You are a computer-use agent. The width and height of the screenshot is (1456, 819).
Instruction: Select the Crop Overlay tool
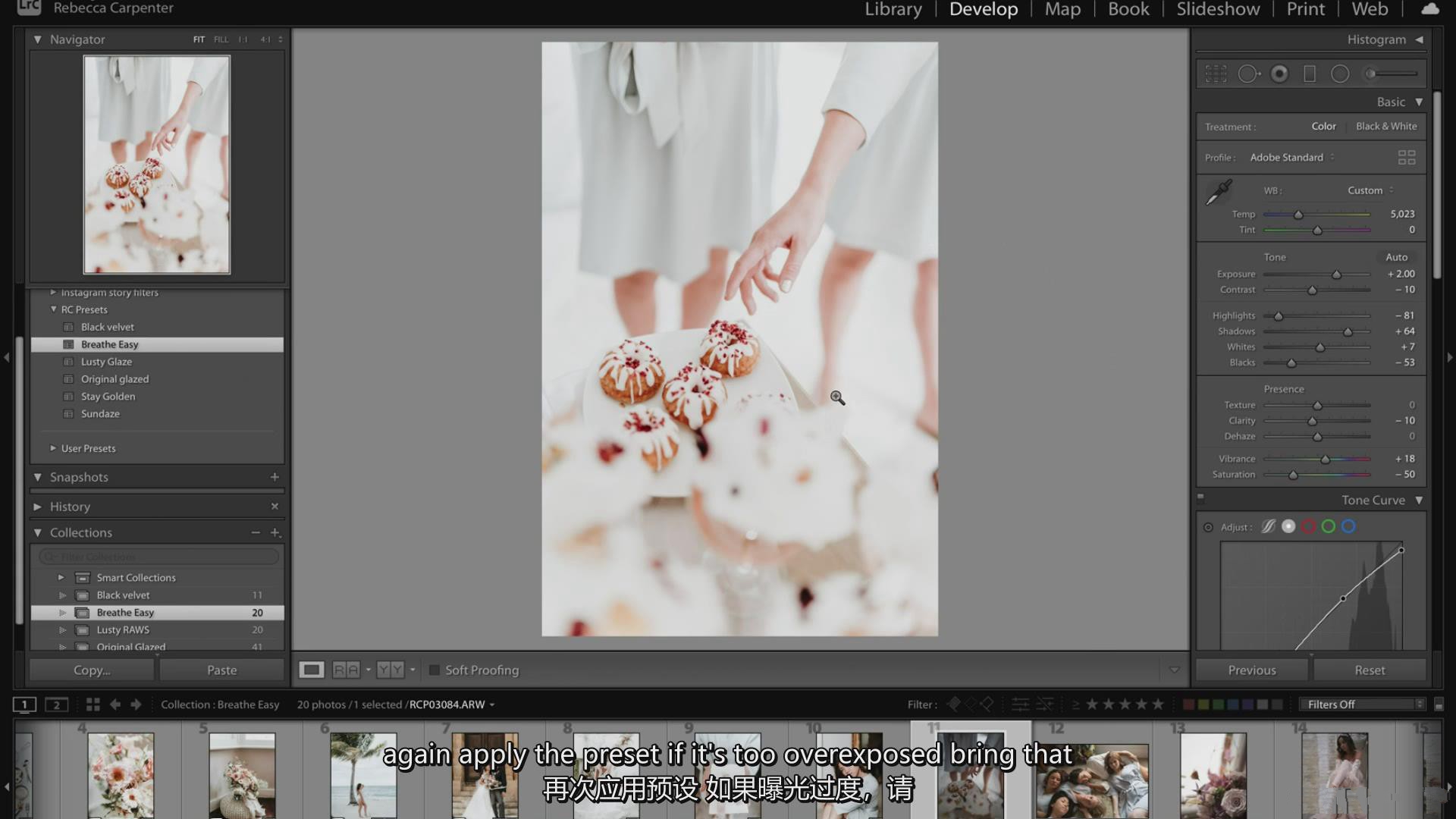(x=1216, y=74)
